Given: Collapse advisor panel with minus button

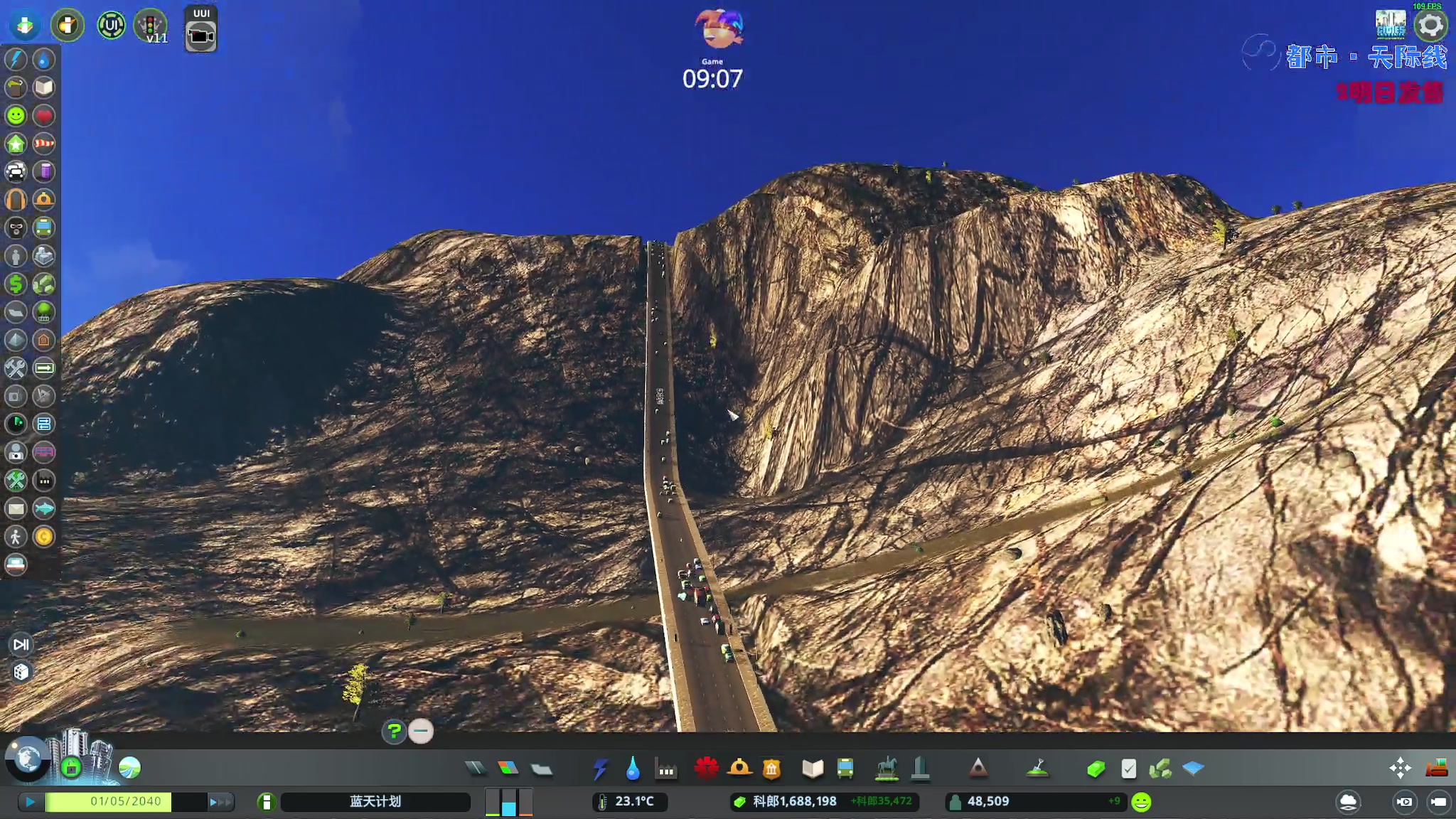Looking at the screenshot, I should (421, 731).
